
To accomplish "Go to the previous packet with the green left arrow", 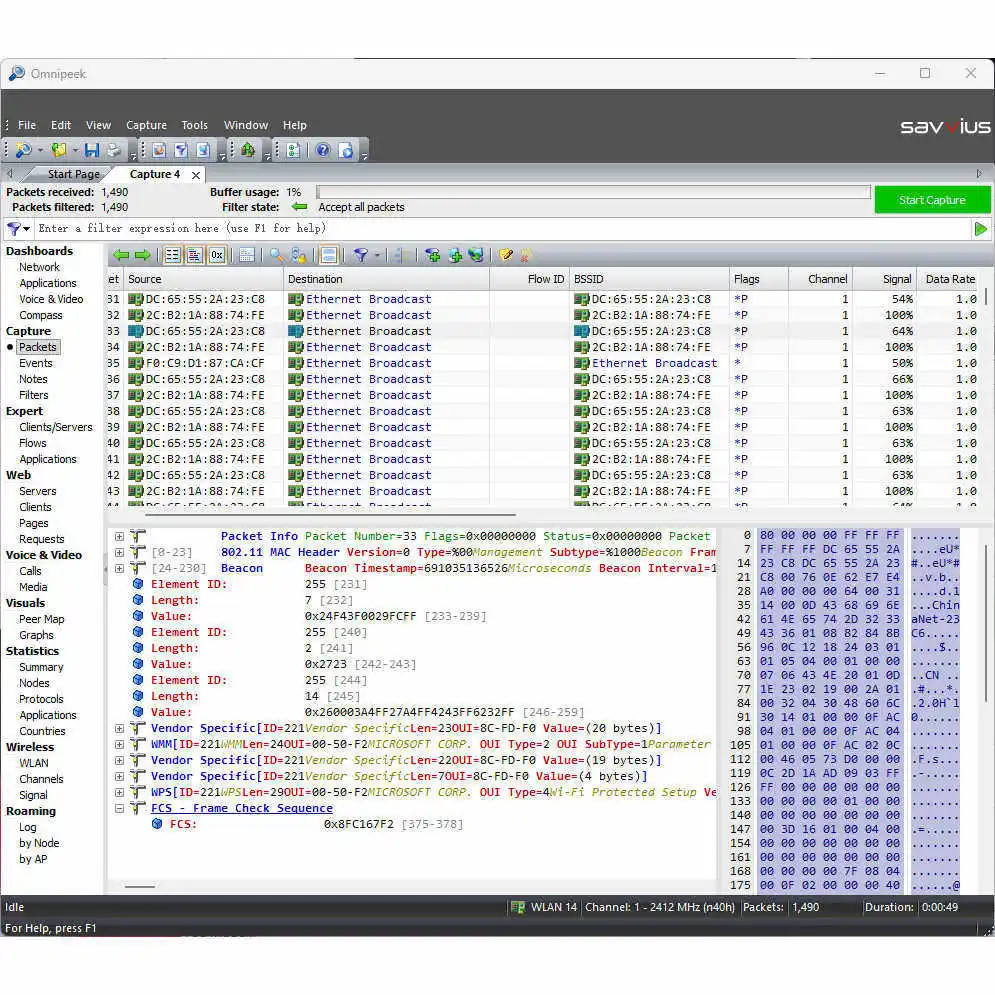I will [x=121, y=255].
